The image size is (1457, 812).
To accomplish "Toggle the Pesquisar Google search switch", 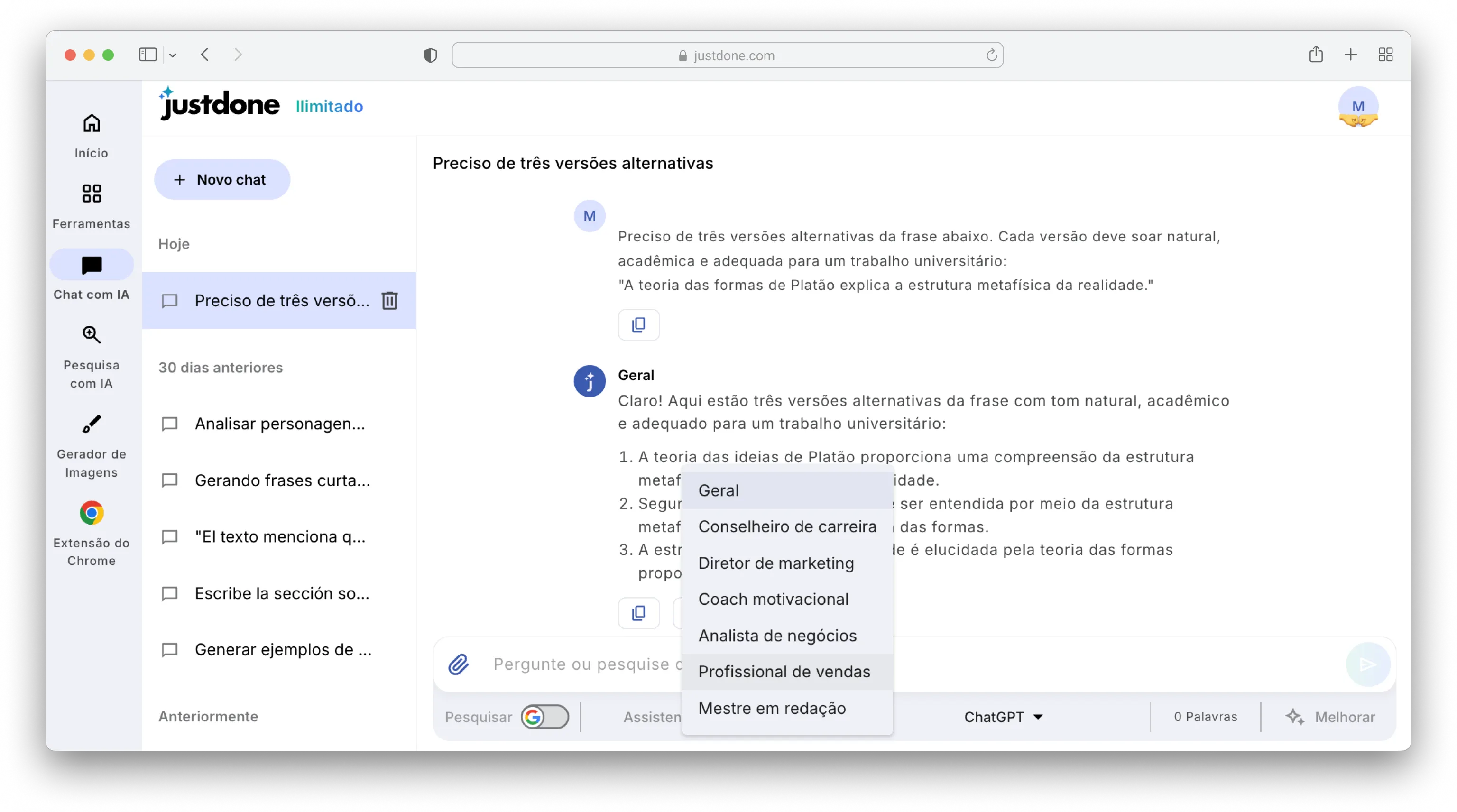I will click(544, 717).
